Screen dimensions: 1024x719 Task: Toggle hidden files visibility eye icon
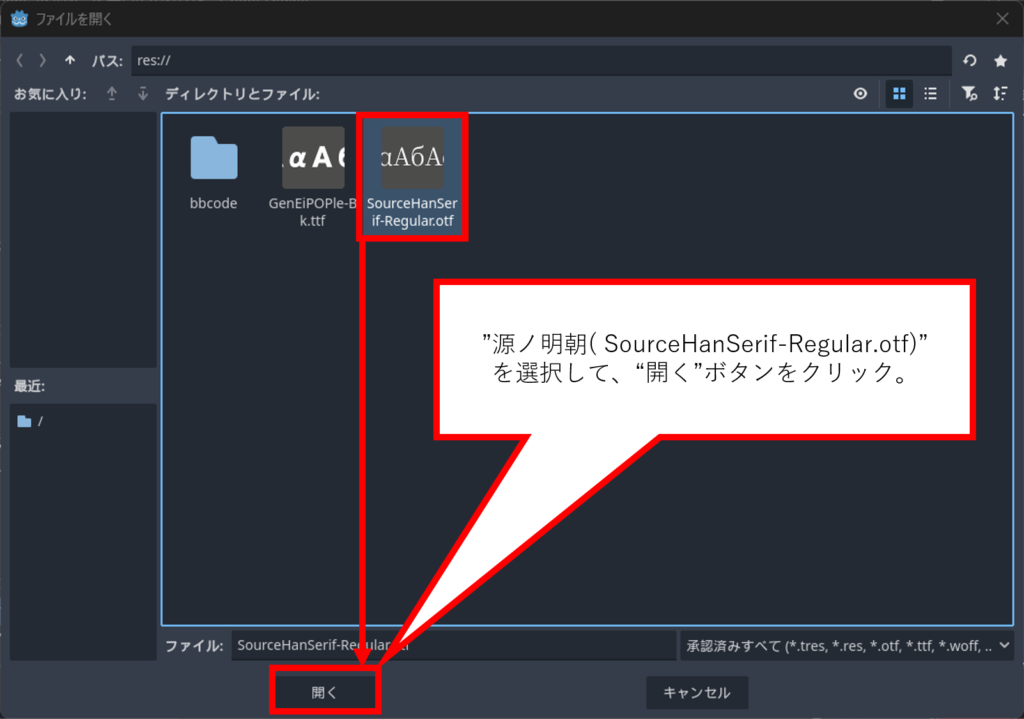(x=860, y=94)
